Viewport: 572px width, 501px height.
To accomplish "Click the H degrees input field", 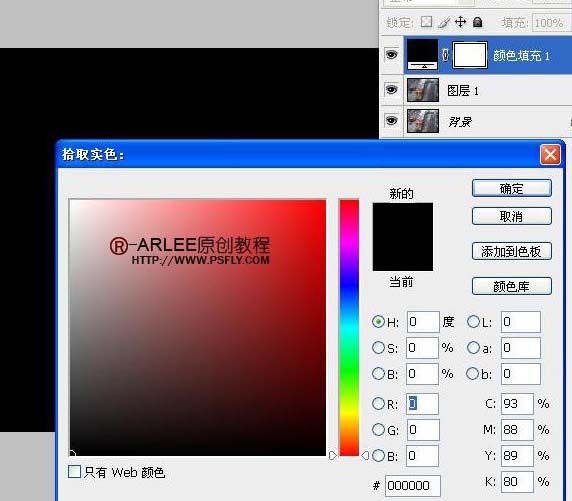I will (423, 322).
